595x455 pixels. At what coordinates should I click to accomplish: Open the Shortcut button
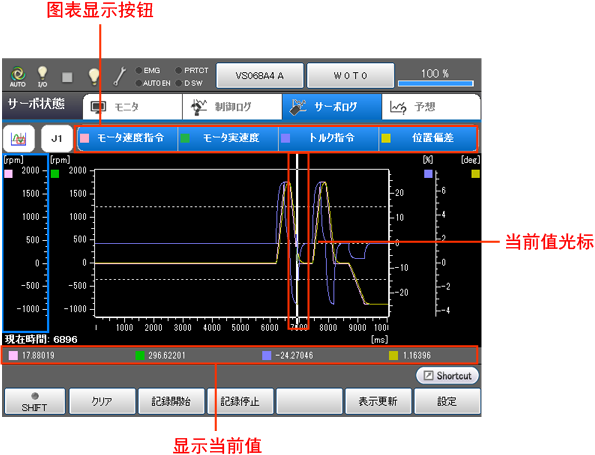coord(447,376)
